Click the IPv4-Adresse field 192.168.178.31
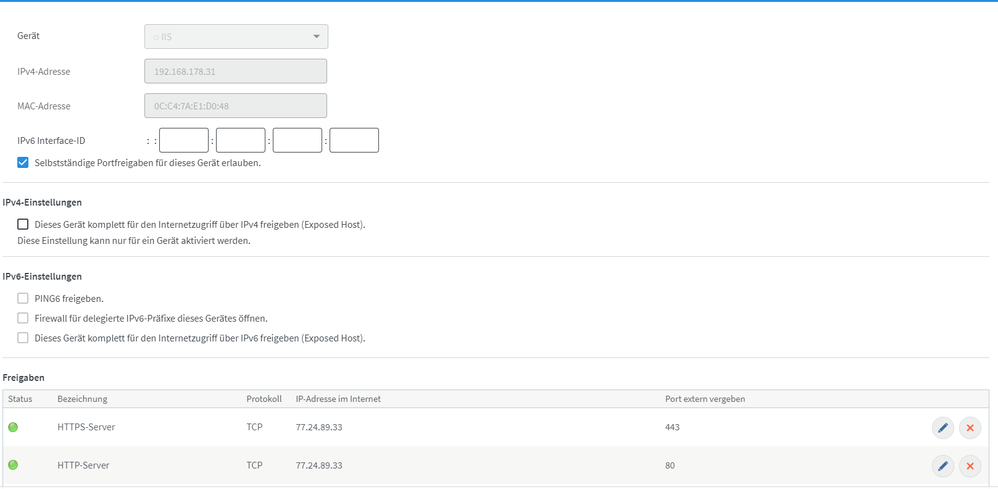Screen dimensions: 998x489 [x=235, y=71]
